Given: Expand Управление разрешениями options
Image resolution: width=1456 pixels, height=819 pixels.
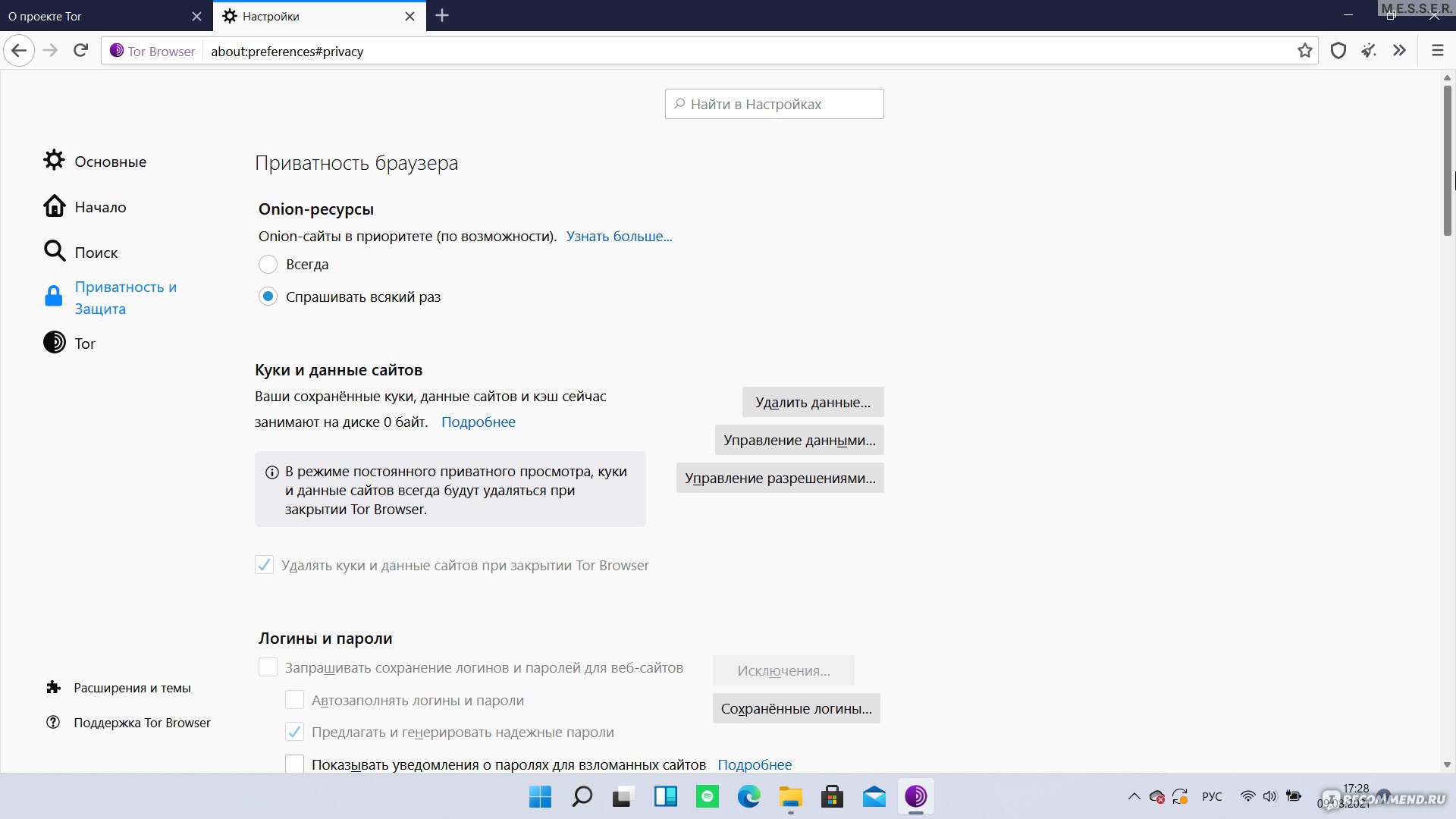Looking at the screenshot, I should (x=780, y=478).
